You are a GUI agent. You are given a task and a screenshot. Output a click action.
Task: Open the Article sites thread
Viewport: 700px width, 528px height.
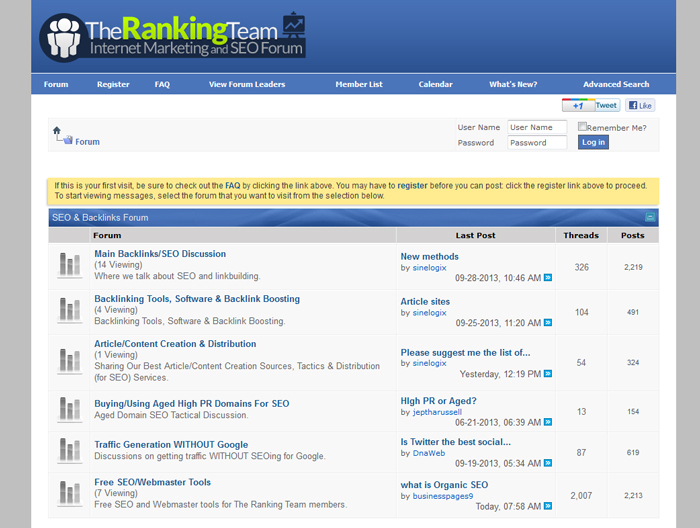tap(425, 301)
